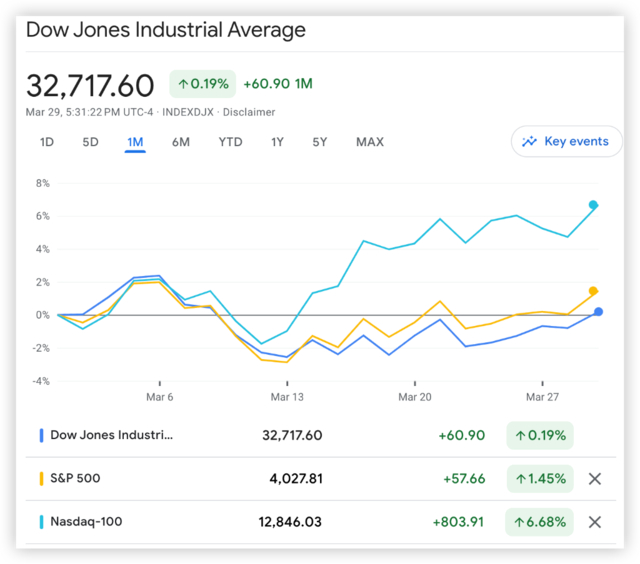640x564 pixels.
Task: Remove Nasdaq-100 comparison with X
Action: click(x=595, y=522)
